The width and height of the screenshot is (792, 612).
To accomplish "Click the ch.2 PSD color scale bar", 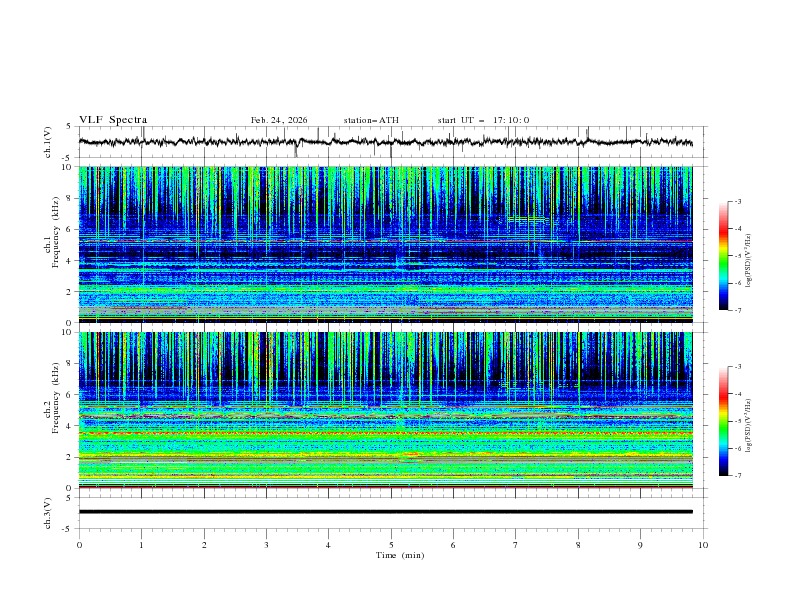I will pos(723,421).
